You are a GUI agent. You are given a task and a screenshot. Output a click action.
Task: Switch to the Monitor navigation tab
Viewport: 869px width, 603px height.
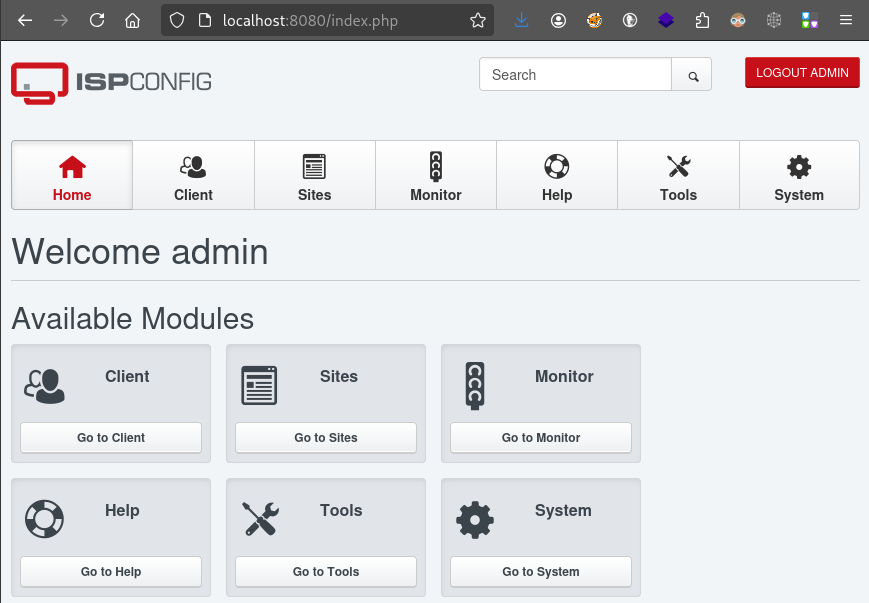[x=436, y=175]
